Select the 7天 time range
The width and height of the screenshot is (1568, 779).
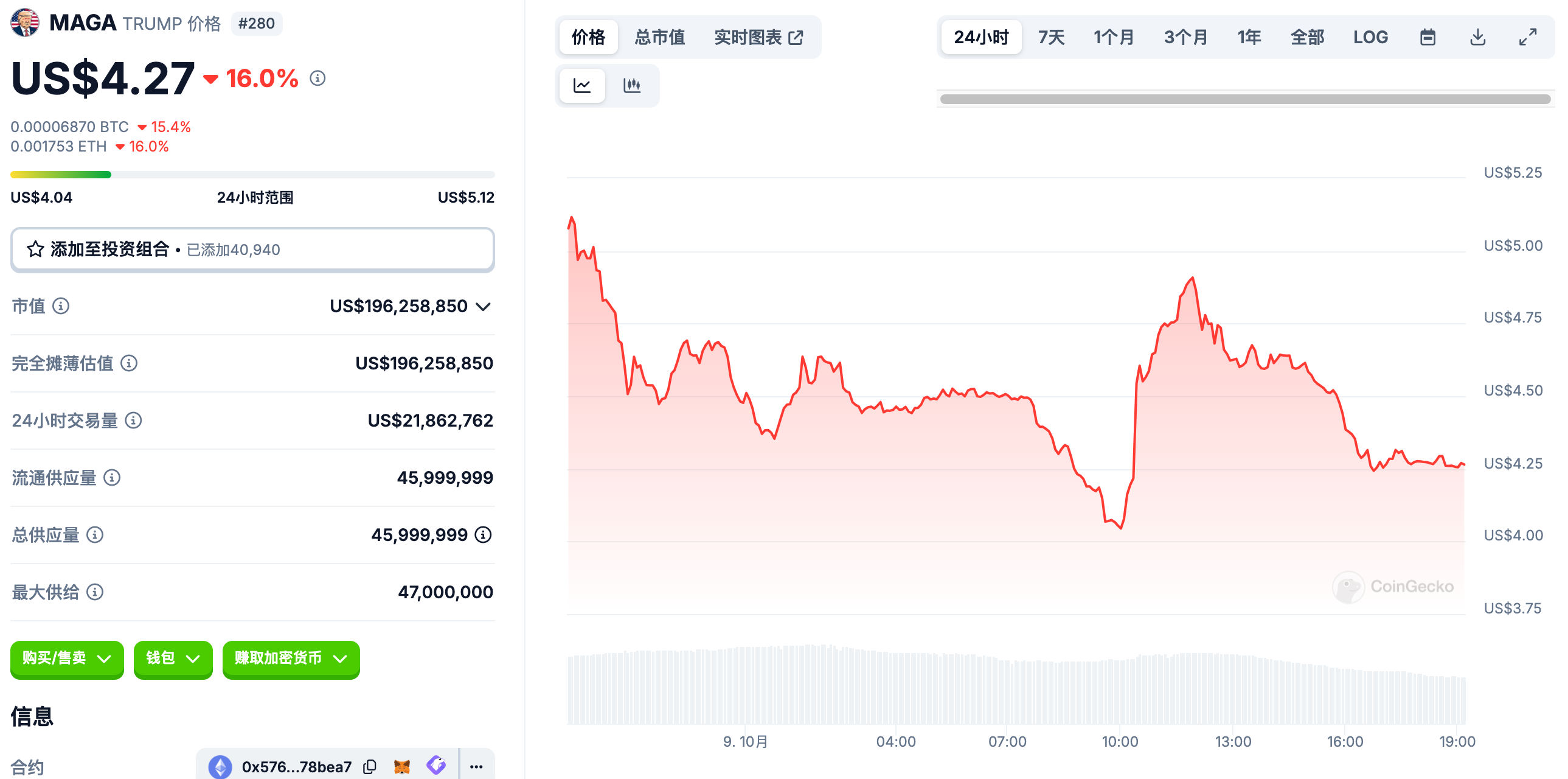click(1051, 37)
